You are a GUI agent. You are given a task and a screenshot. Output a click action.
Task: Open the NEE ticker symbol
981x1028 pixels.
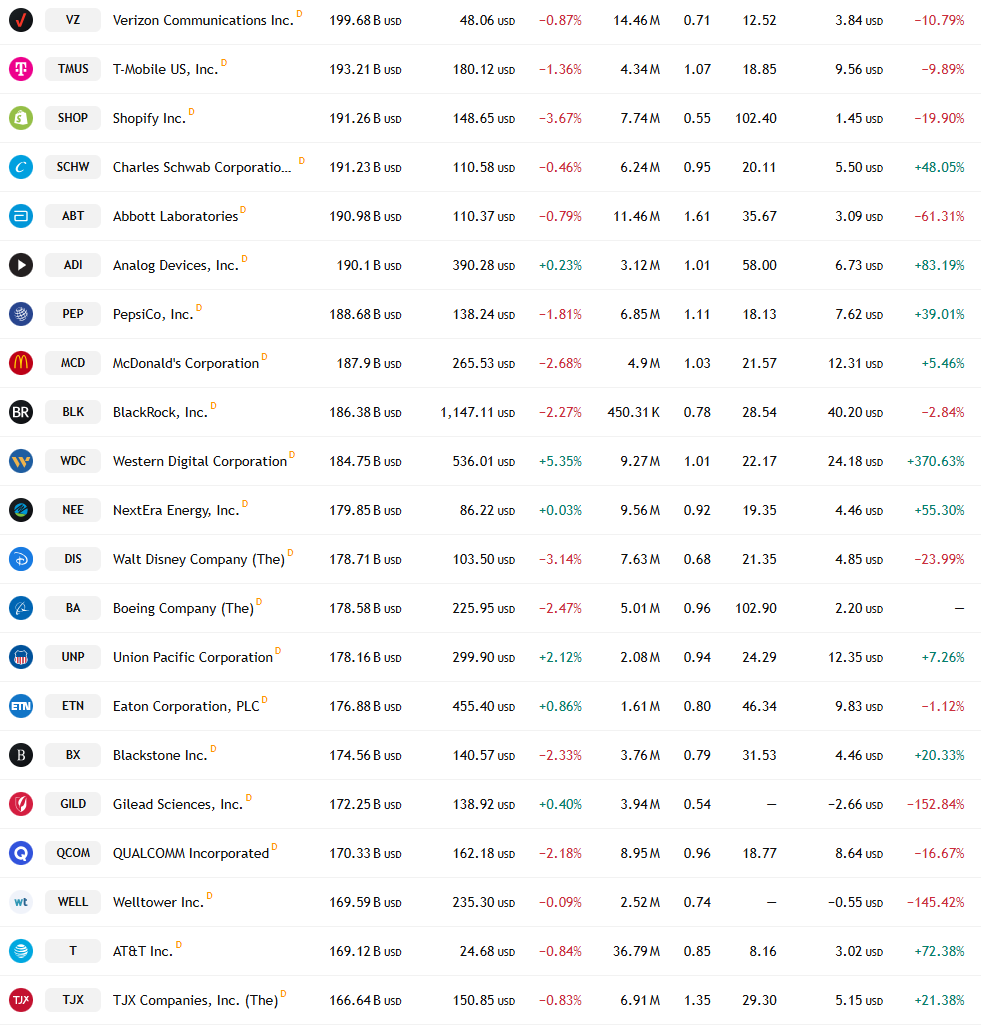tap(73, 510)
